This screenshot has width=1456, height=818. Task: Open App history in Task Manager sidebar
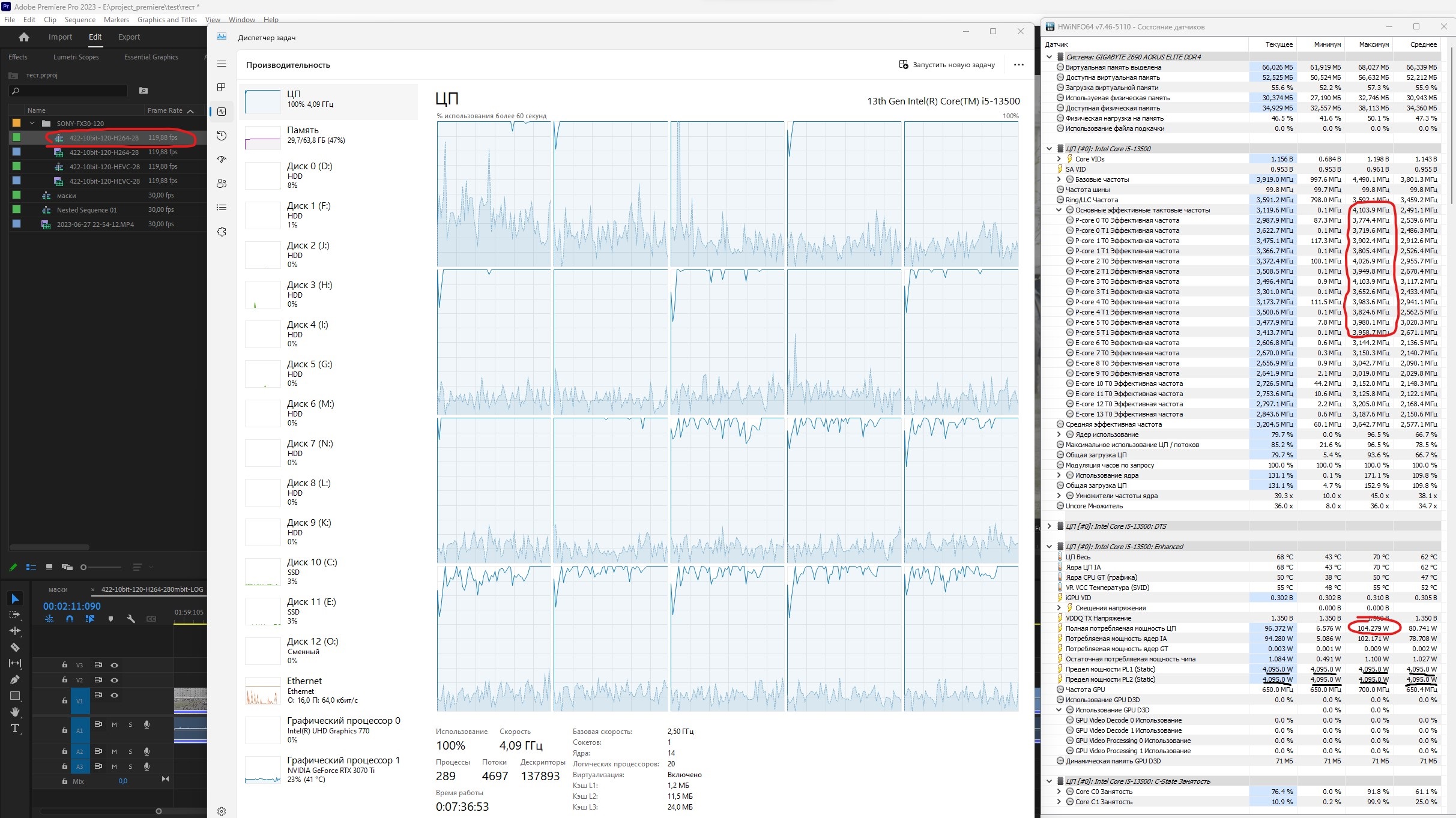[x=222, y=136]
